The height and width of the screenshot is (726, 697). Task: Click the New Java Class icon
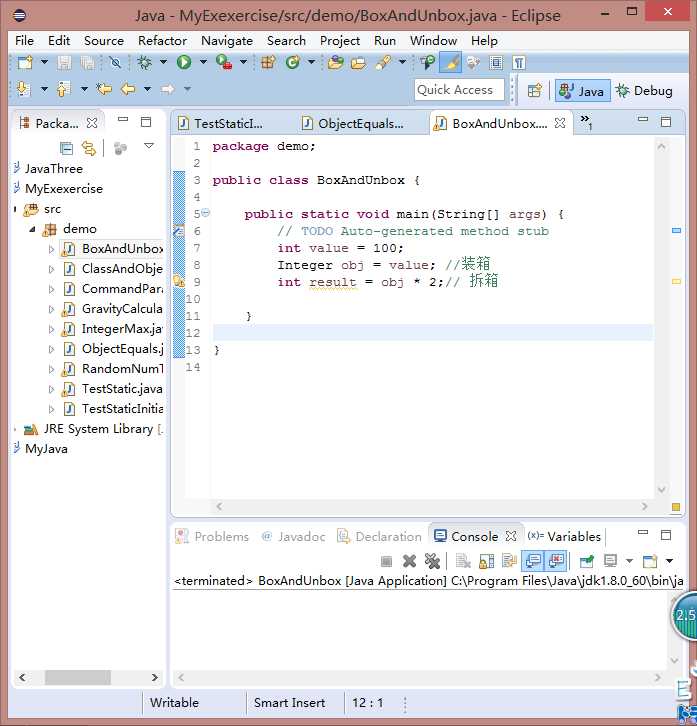coord(293,62)
